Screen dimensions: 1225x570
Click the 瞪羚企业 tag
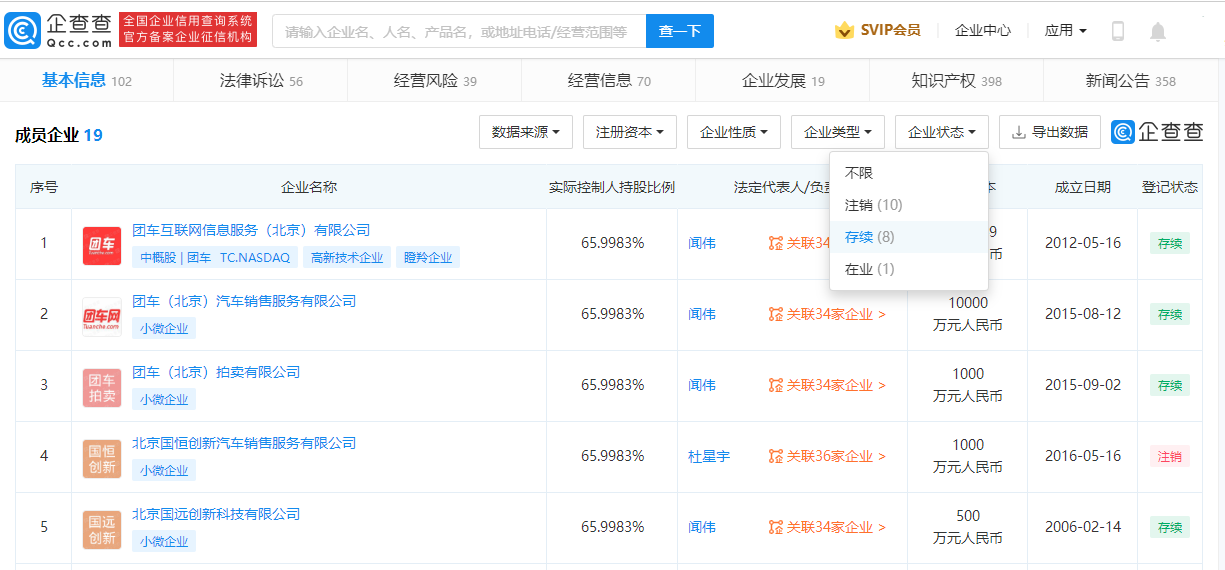(x=428, y=257)
